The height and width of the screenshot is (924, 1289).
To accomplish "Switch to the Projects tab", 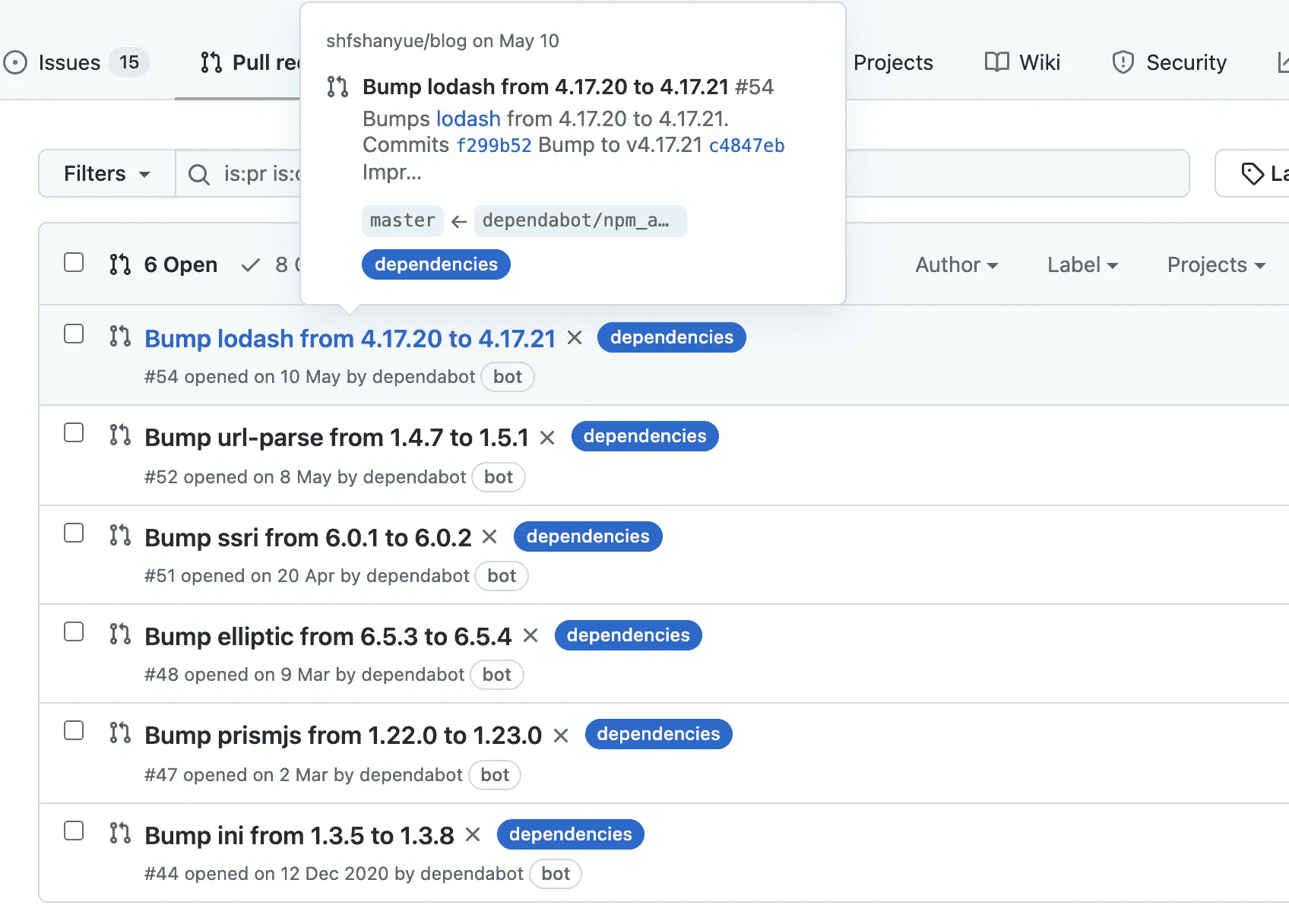I will click(x=893, y=62).
